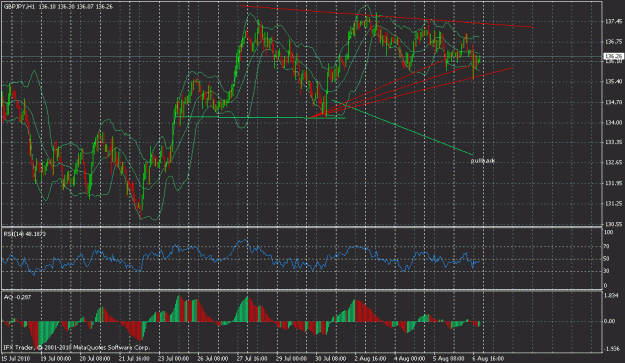The height and width of the screenshot is (363, 625).
Task: Click the AO zero level 0.00 label
Action: point(610,321)
